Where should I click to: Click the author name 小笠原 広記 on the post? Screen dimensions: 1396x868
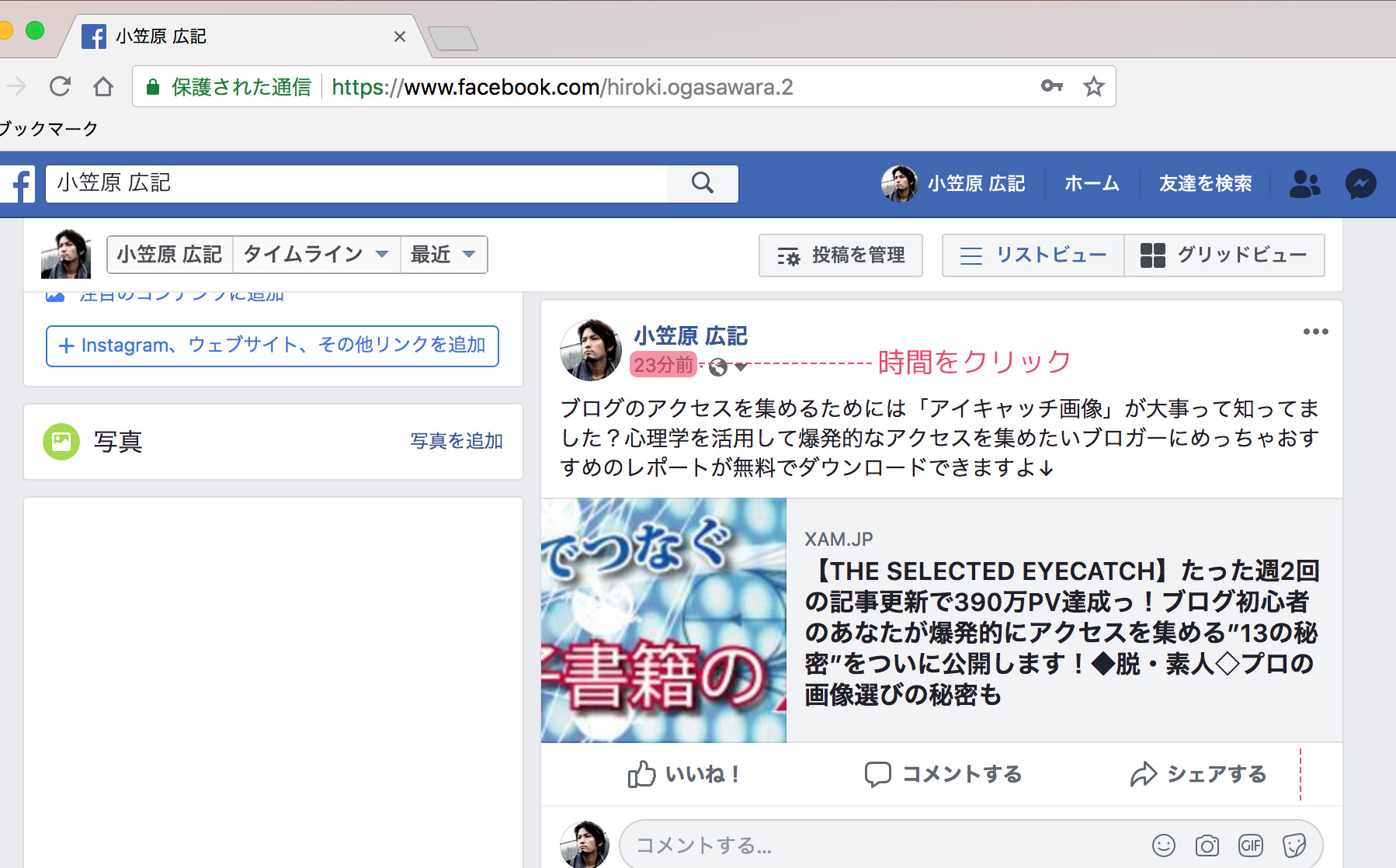pos(691,336)
